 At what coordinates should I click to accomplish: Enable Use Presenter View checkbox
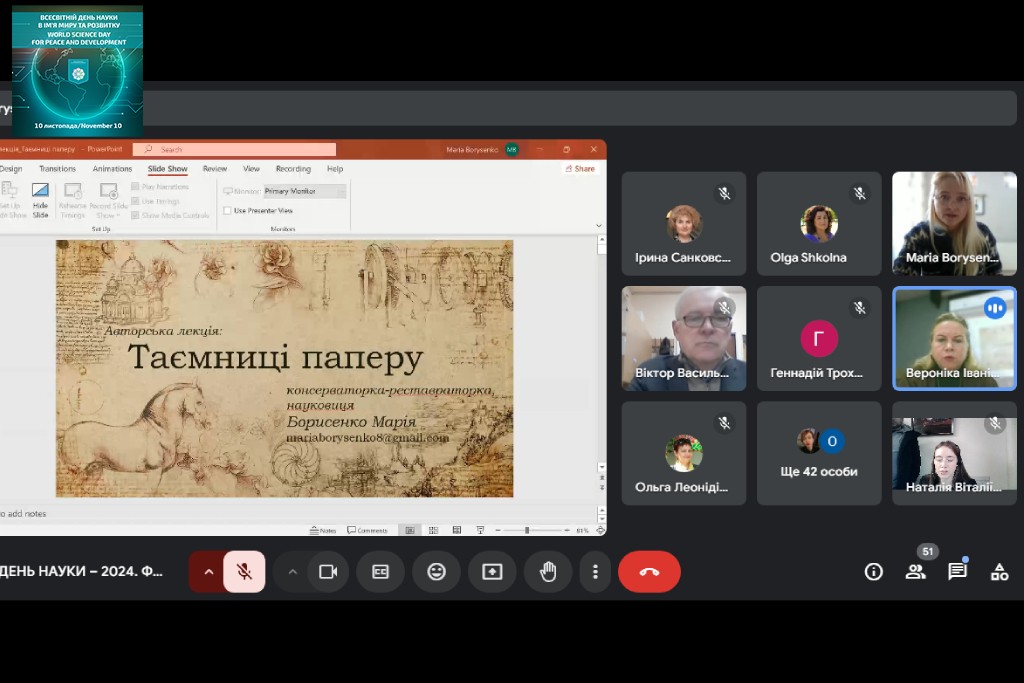228,211
